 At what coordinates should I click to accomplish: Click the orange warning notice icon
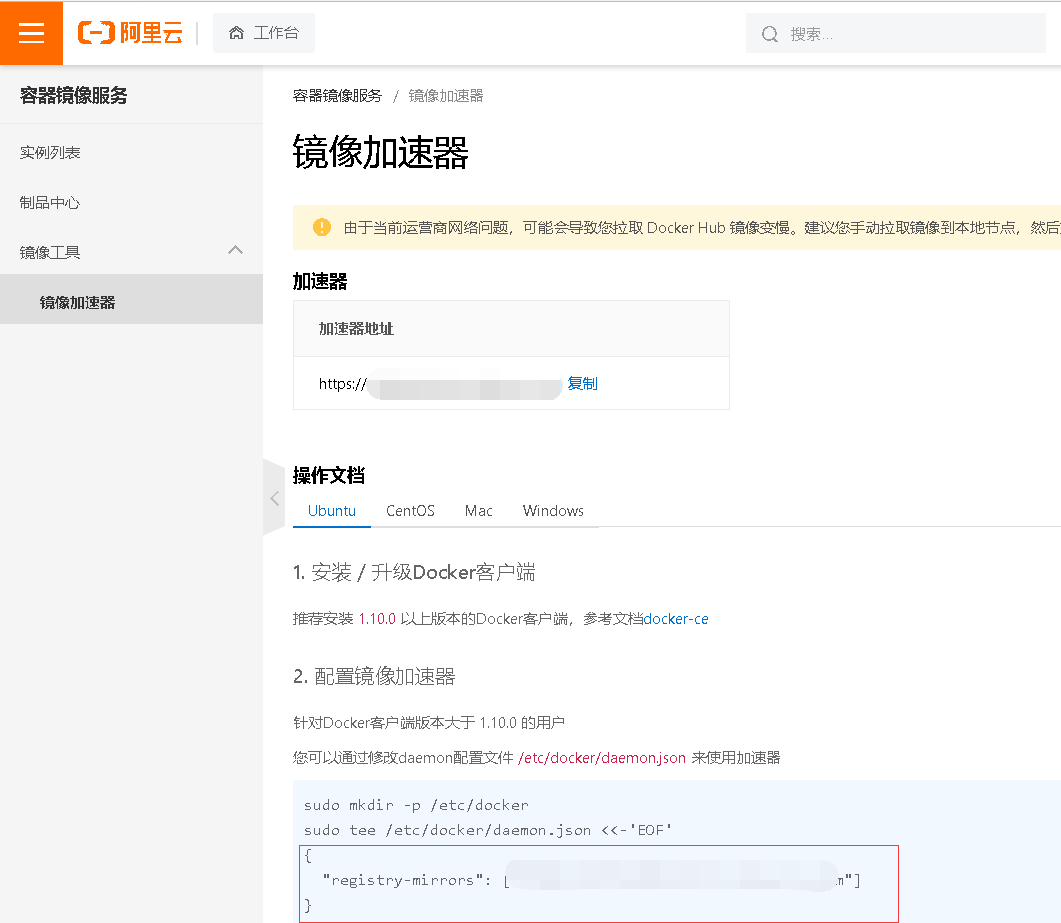(322, 227)
